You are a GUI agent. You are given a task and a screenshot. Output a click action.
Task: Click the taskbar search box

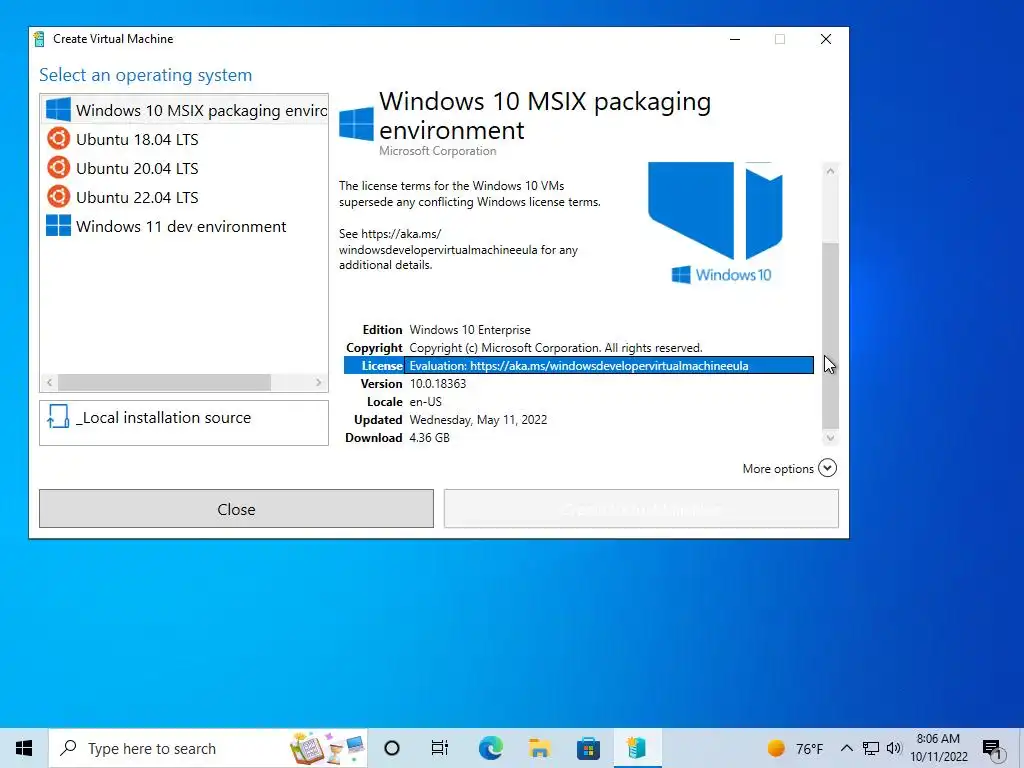pyautogui.click(x=208, y=748)
